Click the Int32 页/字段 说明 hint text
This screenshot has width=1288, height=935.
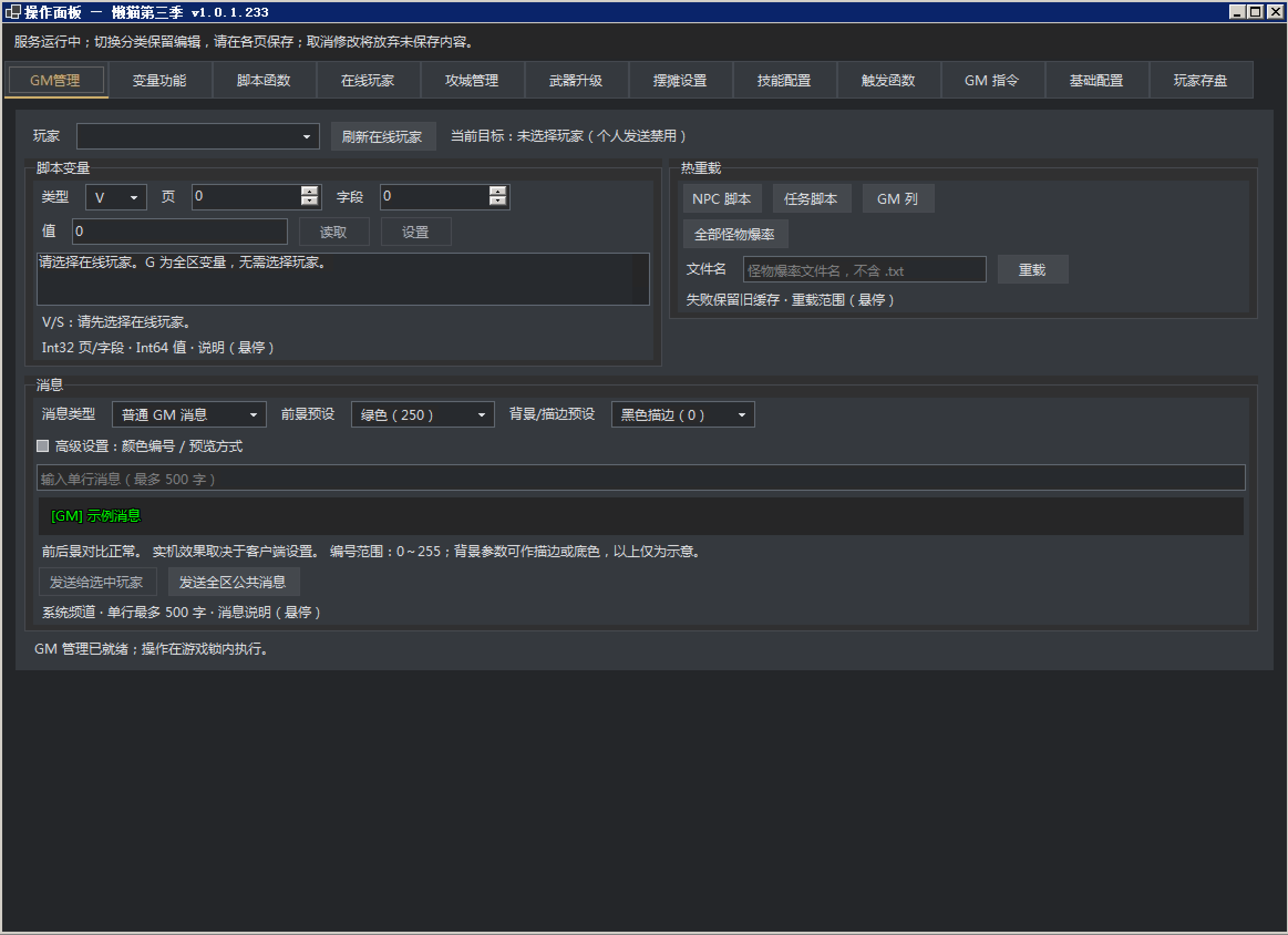[158, 348]
